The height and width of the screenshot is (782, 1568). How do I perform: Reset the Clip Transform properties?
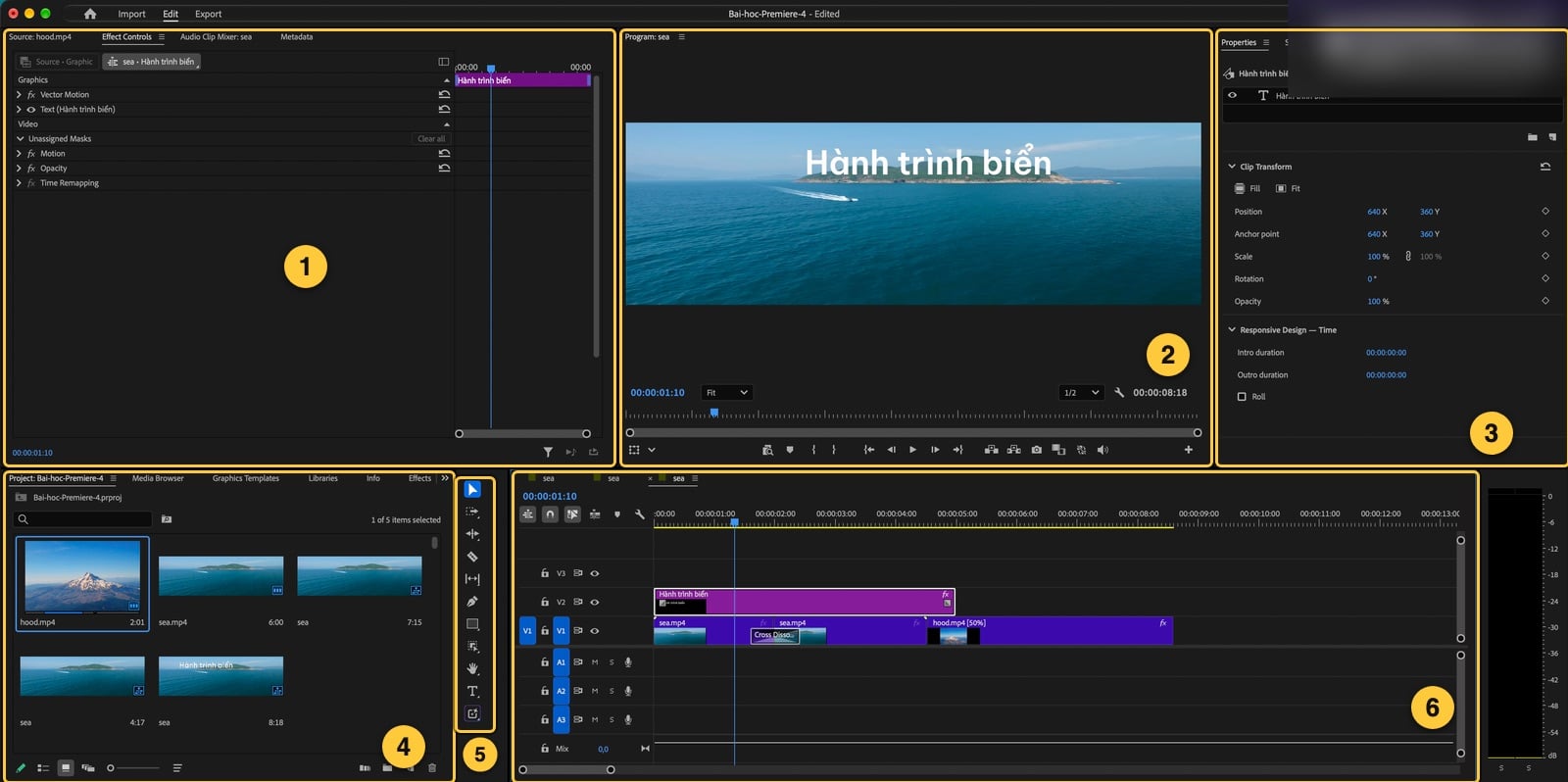point(1545,167)
